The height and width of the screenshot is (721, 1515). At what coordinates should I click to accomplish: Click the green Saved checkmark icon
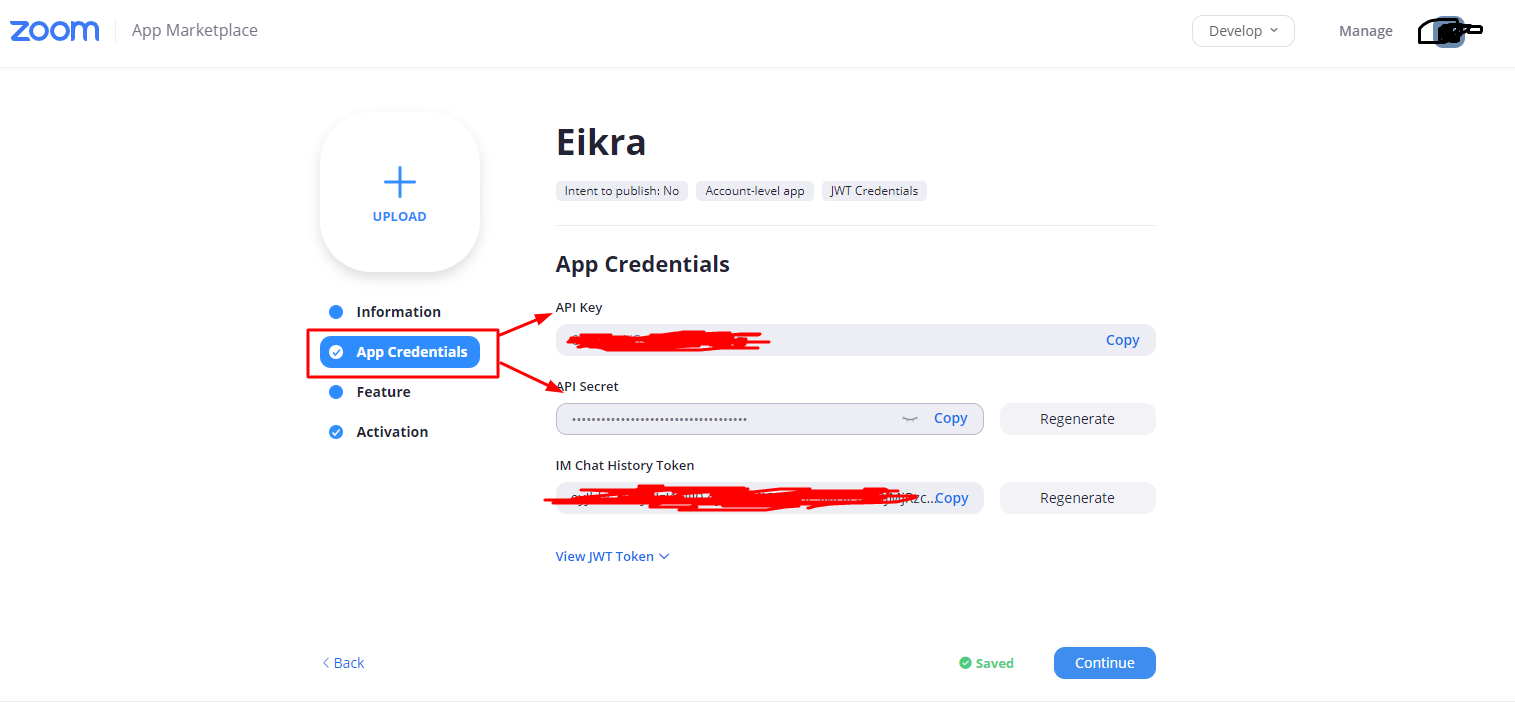(x=965, y=663)
